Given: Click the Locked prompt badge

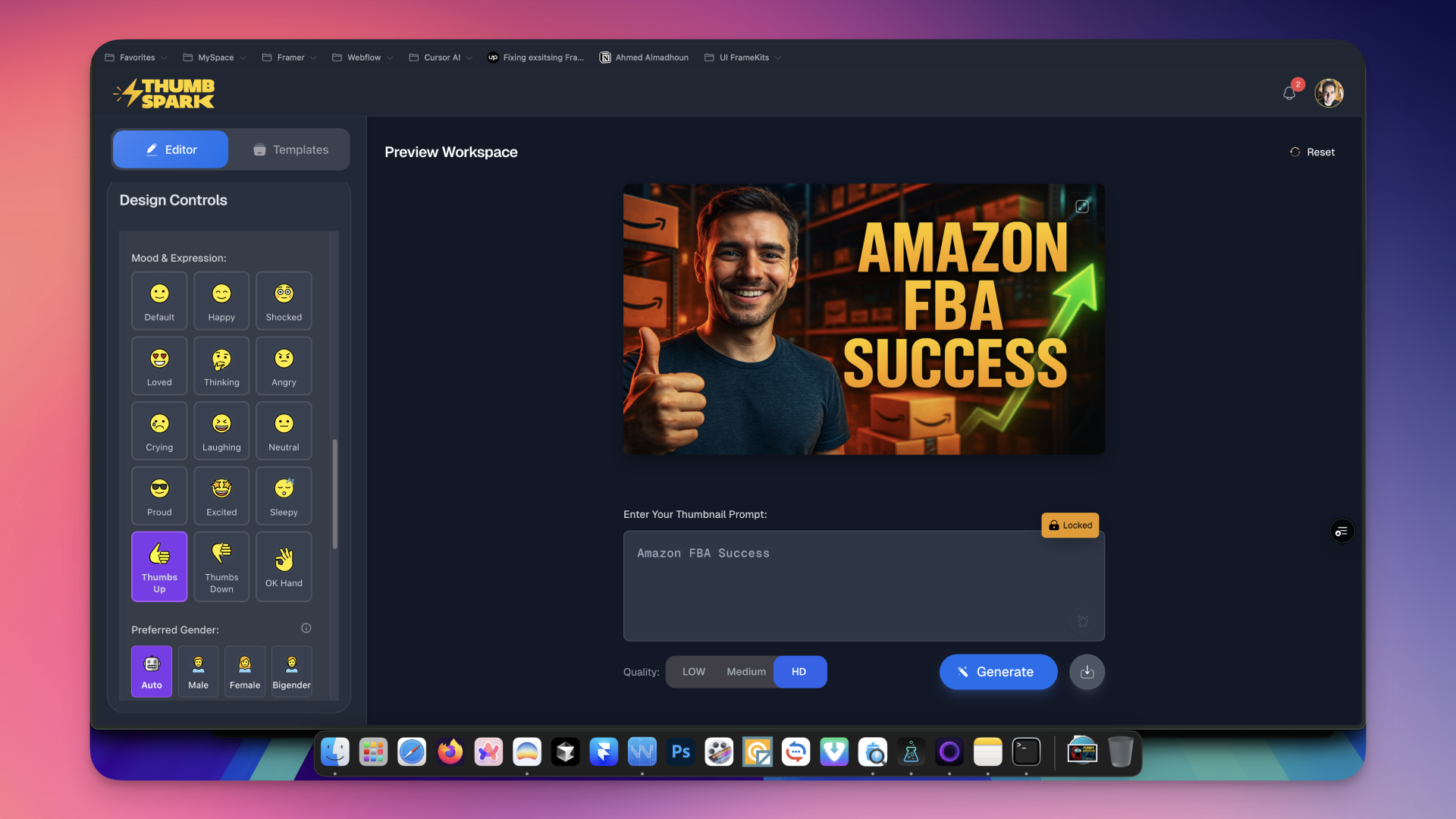Looking at the screenshot, I should [1070, 525].
